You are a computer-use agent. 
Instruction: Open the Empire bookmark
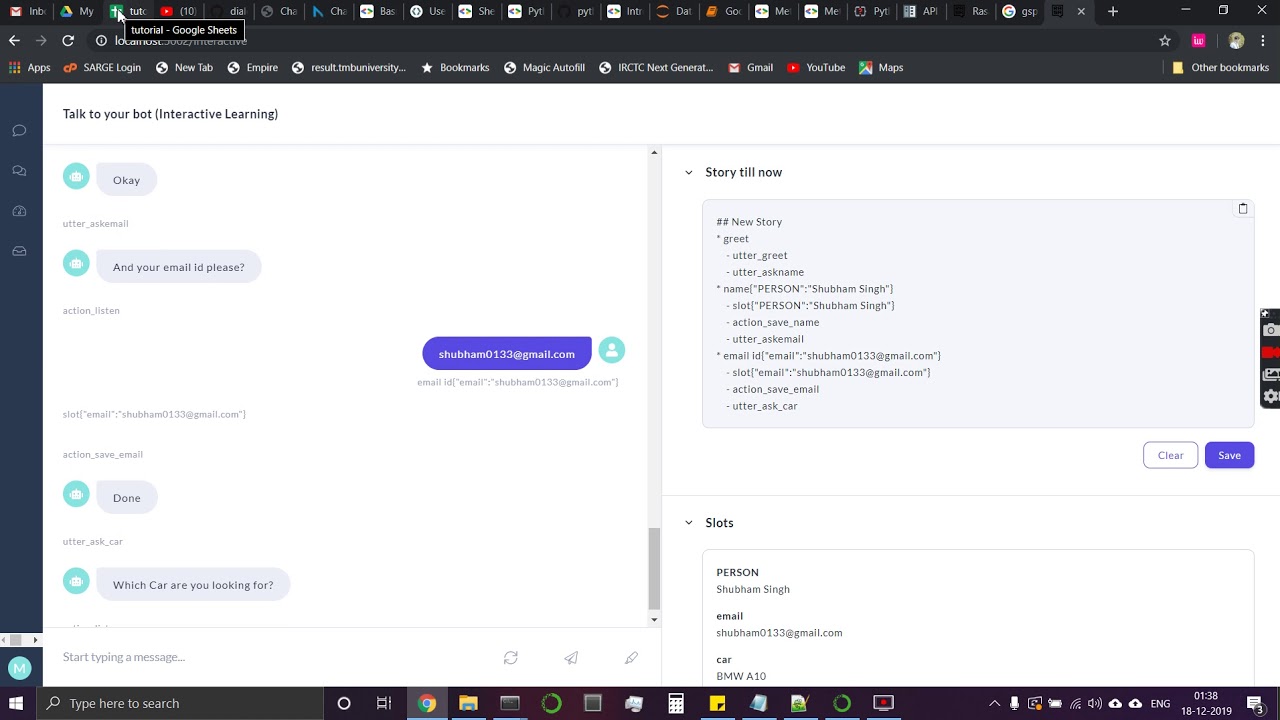point(252,68)
